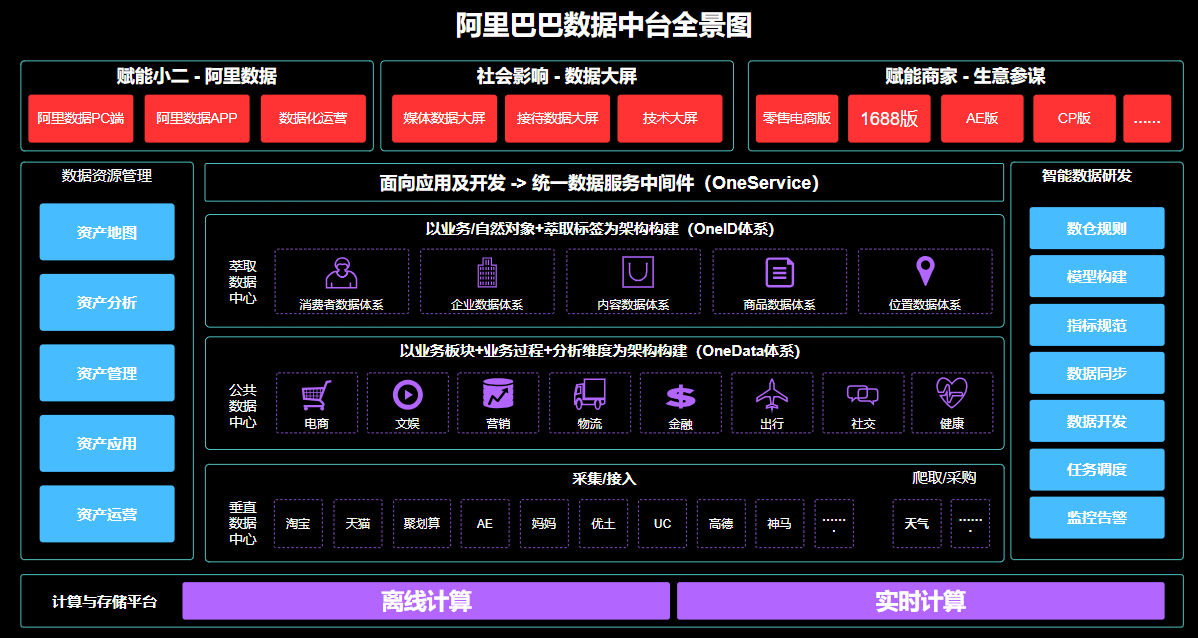
Task: Open the 媒体数据大屏 tile
Action: 445,118
